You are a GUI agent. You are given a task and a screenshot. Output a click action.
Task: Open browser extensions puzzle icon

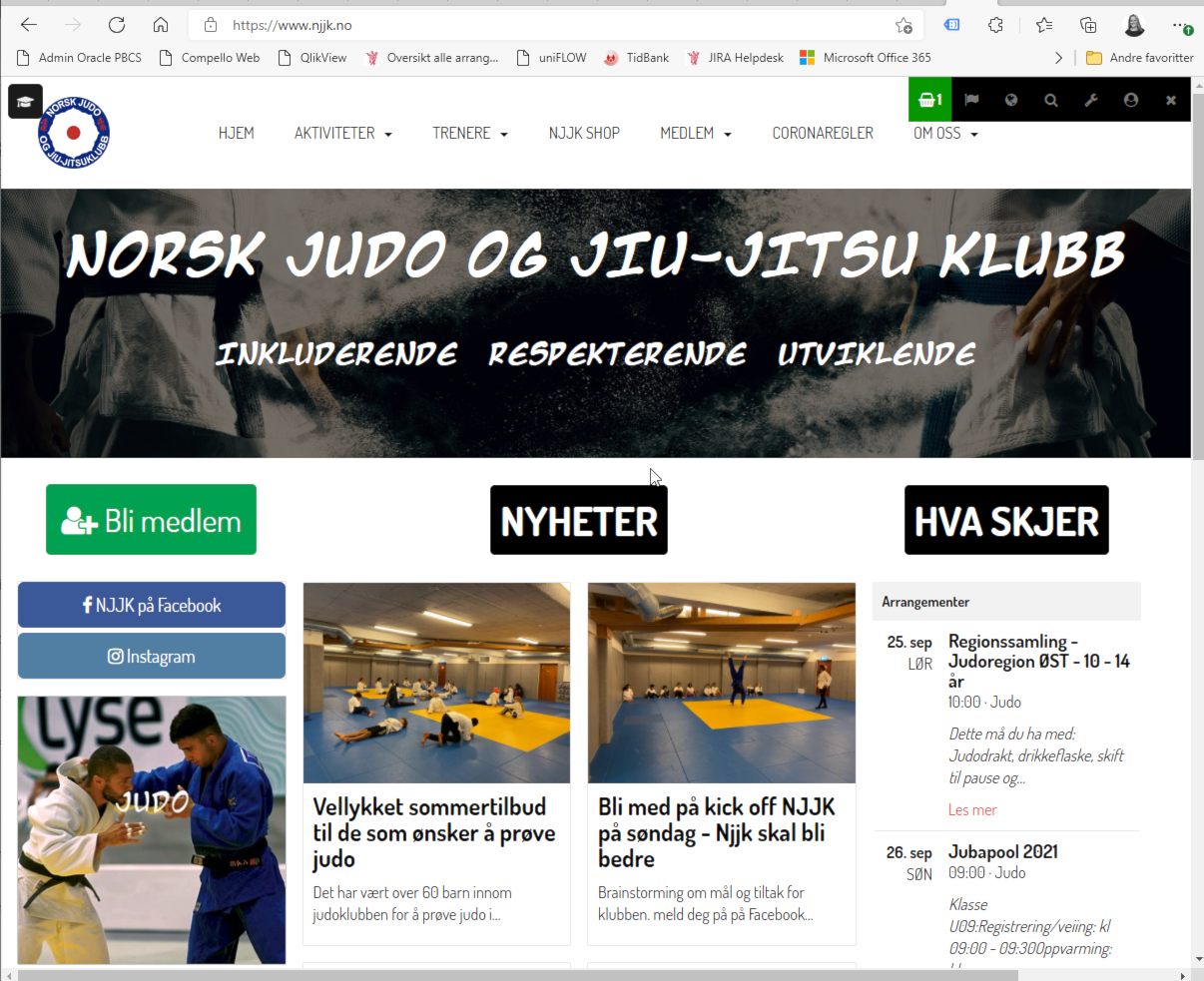(995, 26)
